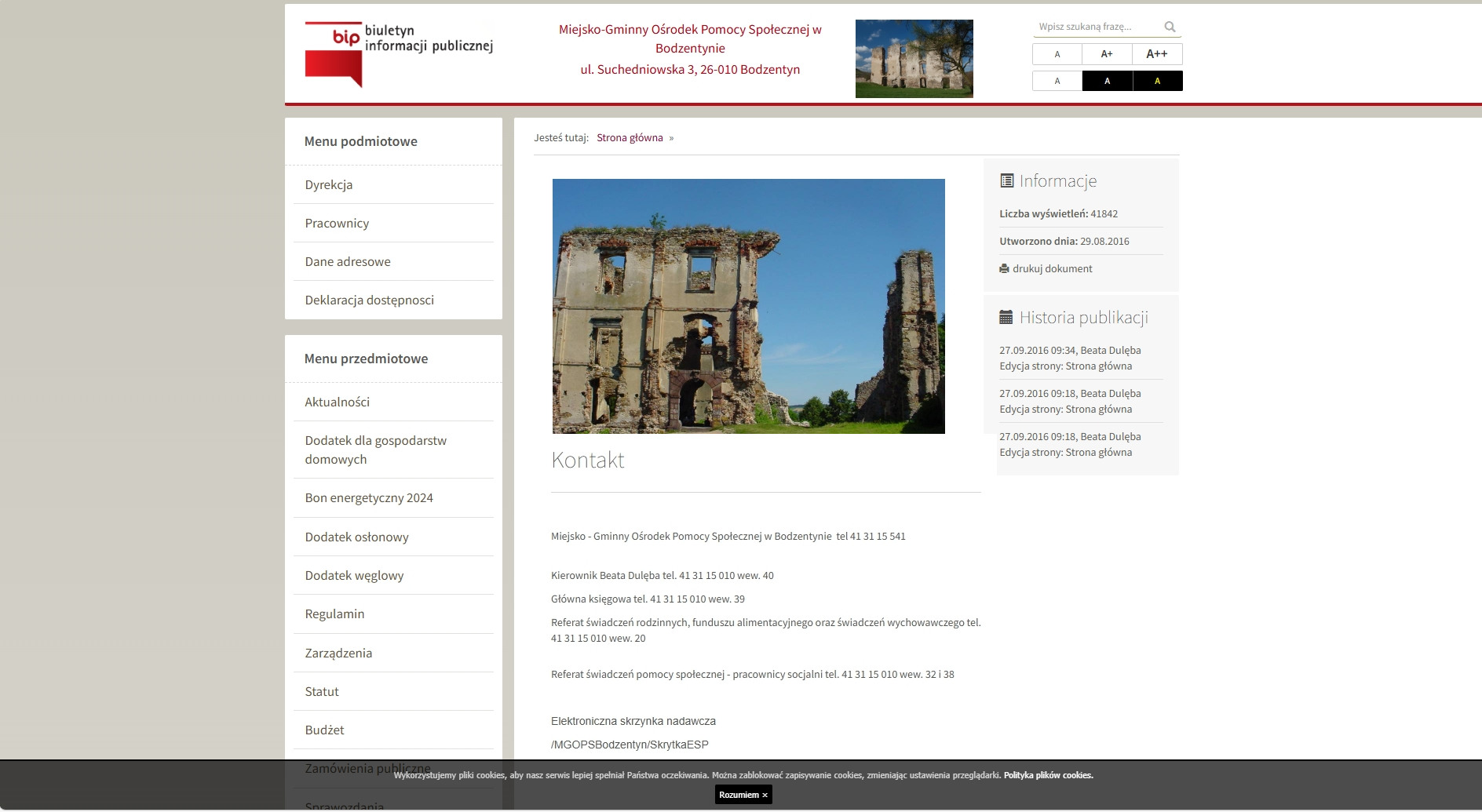Enable default white contrast mode
The height and width of the screenshot is (812, 1482).
(1057, 81)
